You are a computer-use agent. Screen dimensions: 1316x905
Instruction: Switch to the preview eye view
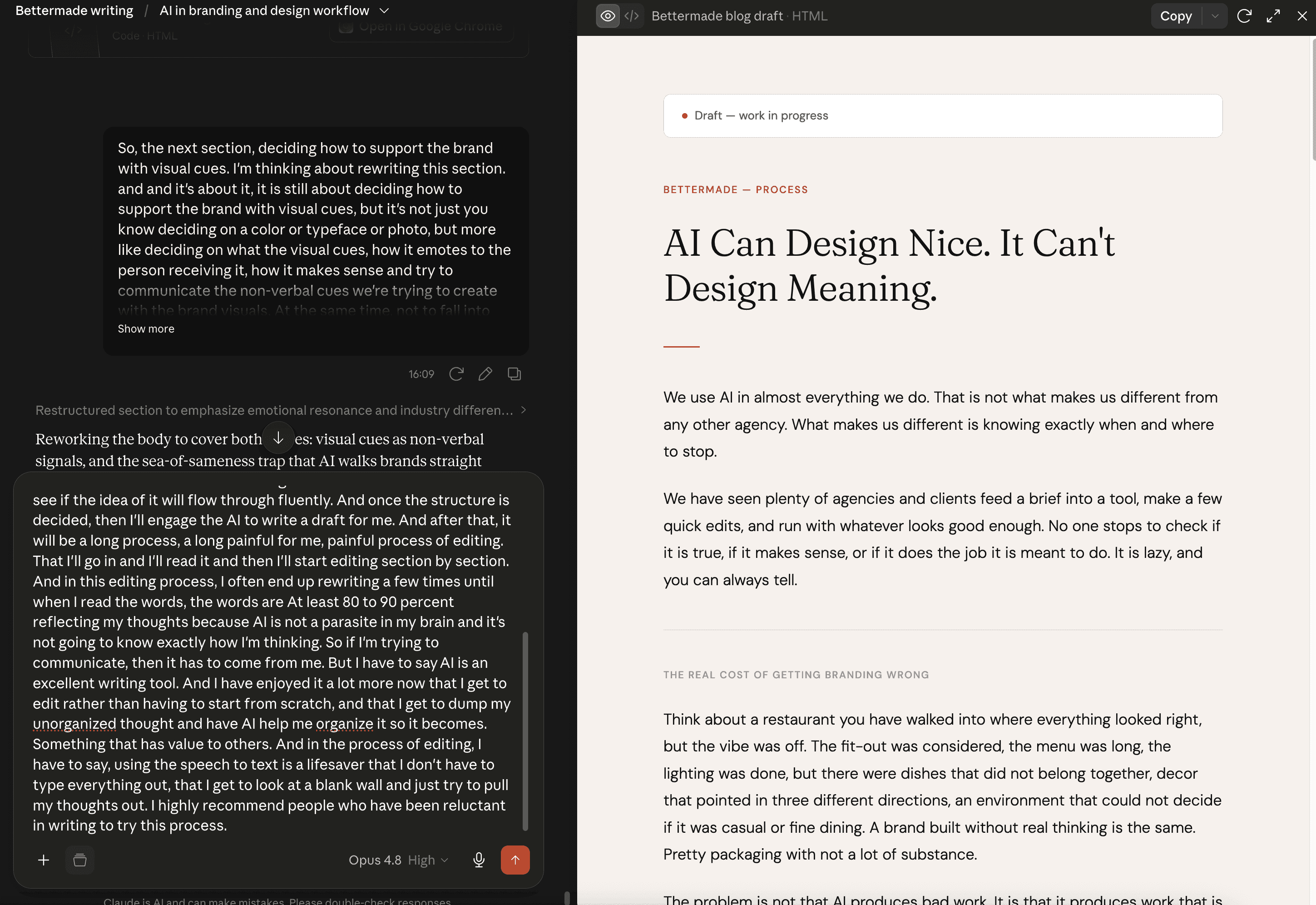tap(608, 16)
